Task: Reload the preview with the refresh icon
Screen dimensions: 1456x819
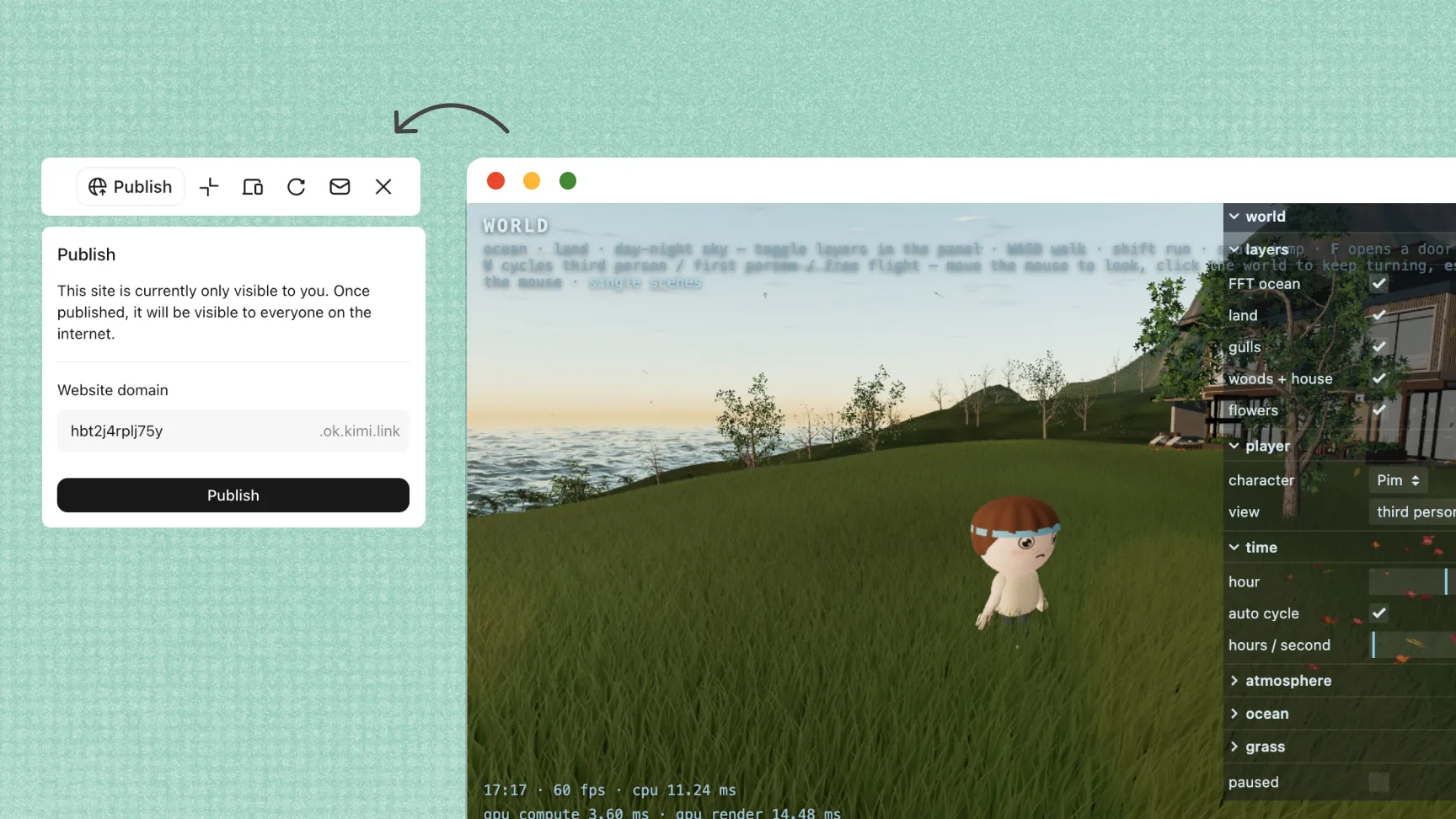Action: click(296, 187)
